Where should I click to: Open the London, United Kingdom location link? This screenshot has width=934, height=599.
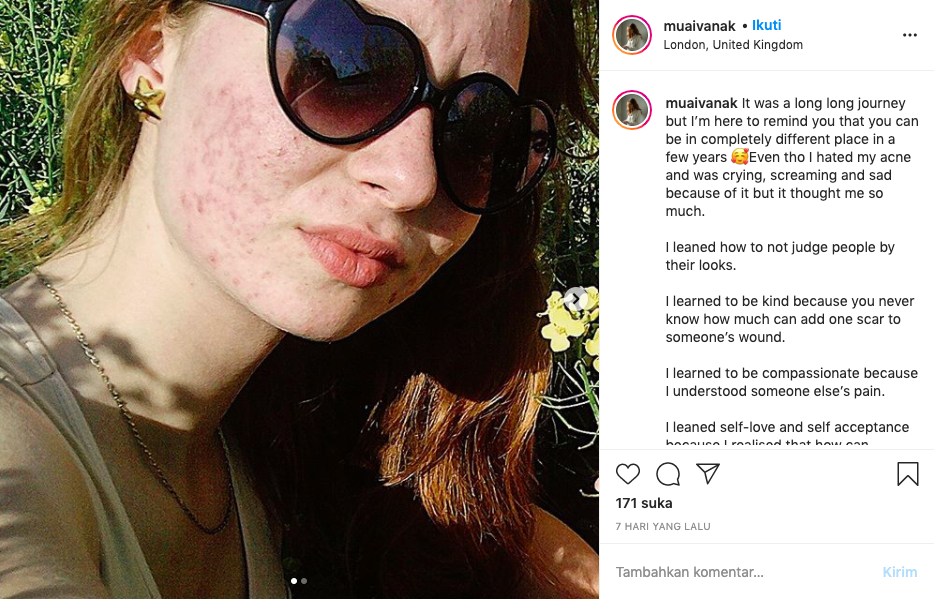733,45
